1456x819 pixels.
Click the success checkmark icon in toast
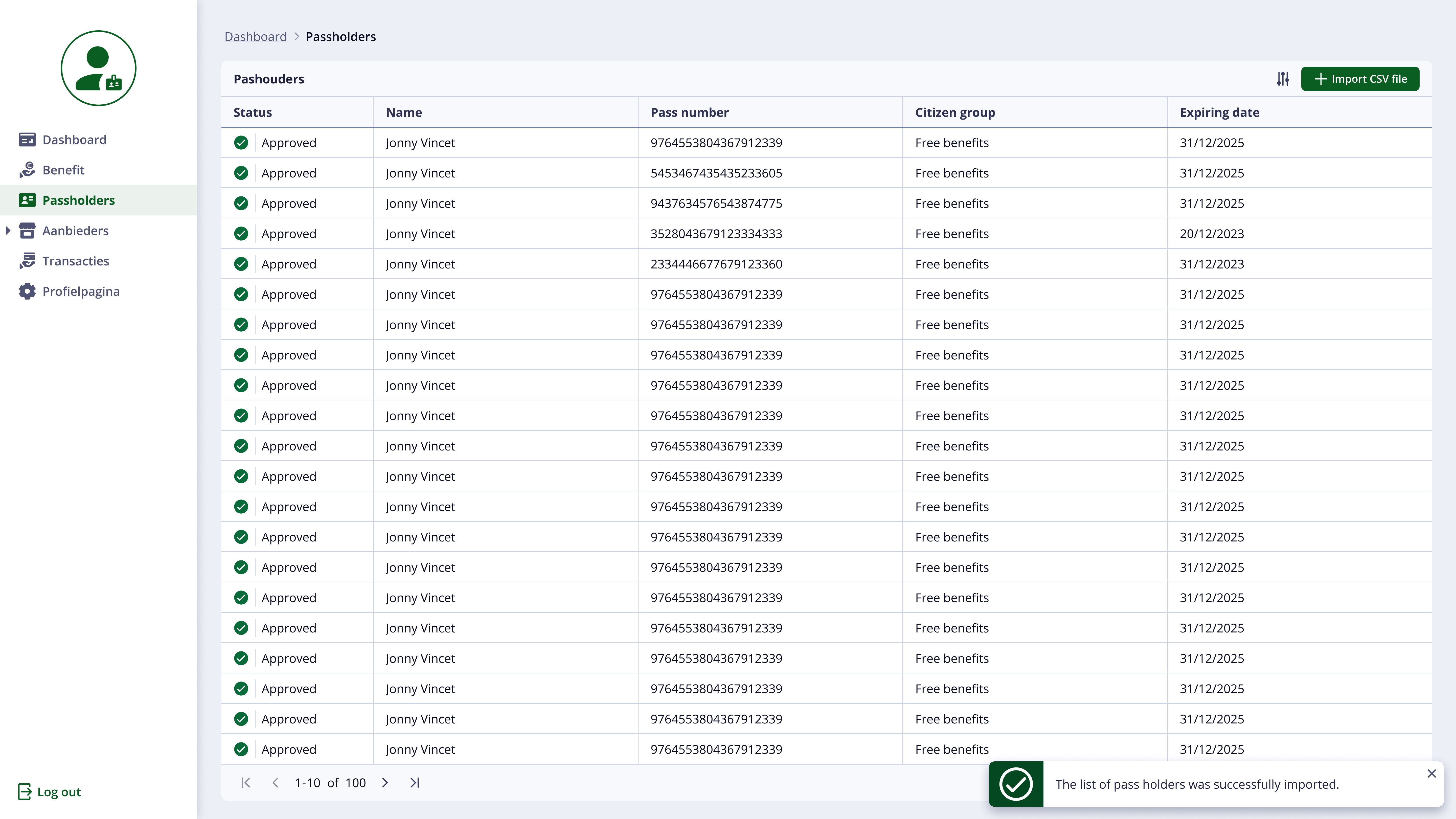click(1016, 784)
